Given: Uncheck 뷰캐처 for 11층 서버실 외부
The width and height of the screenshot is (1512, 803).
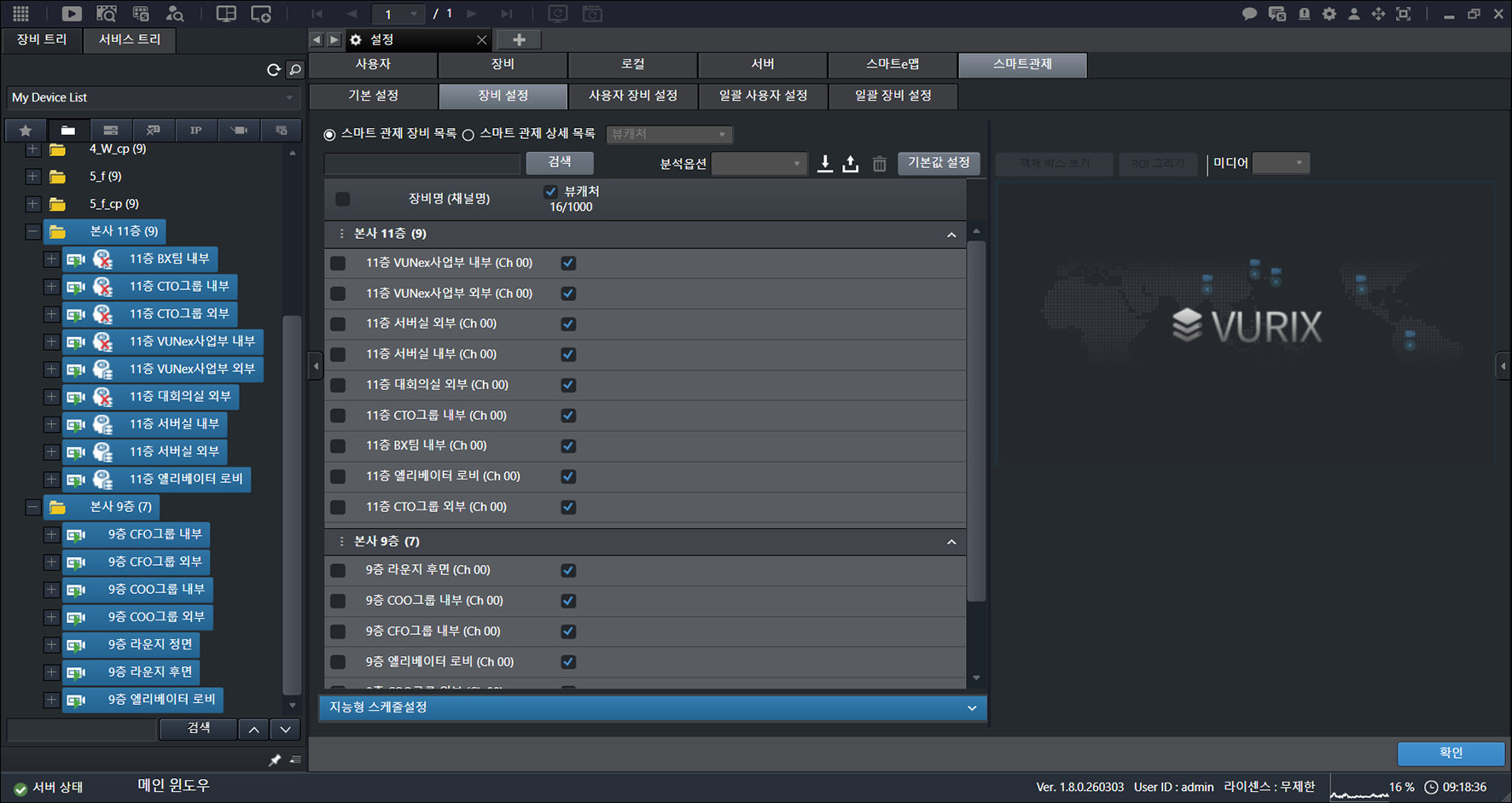Looking at the screenshot, I should (568, 324).
